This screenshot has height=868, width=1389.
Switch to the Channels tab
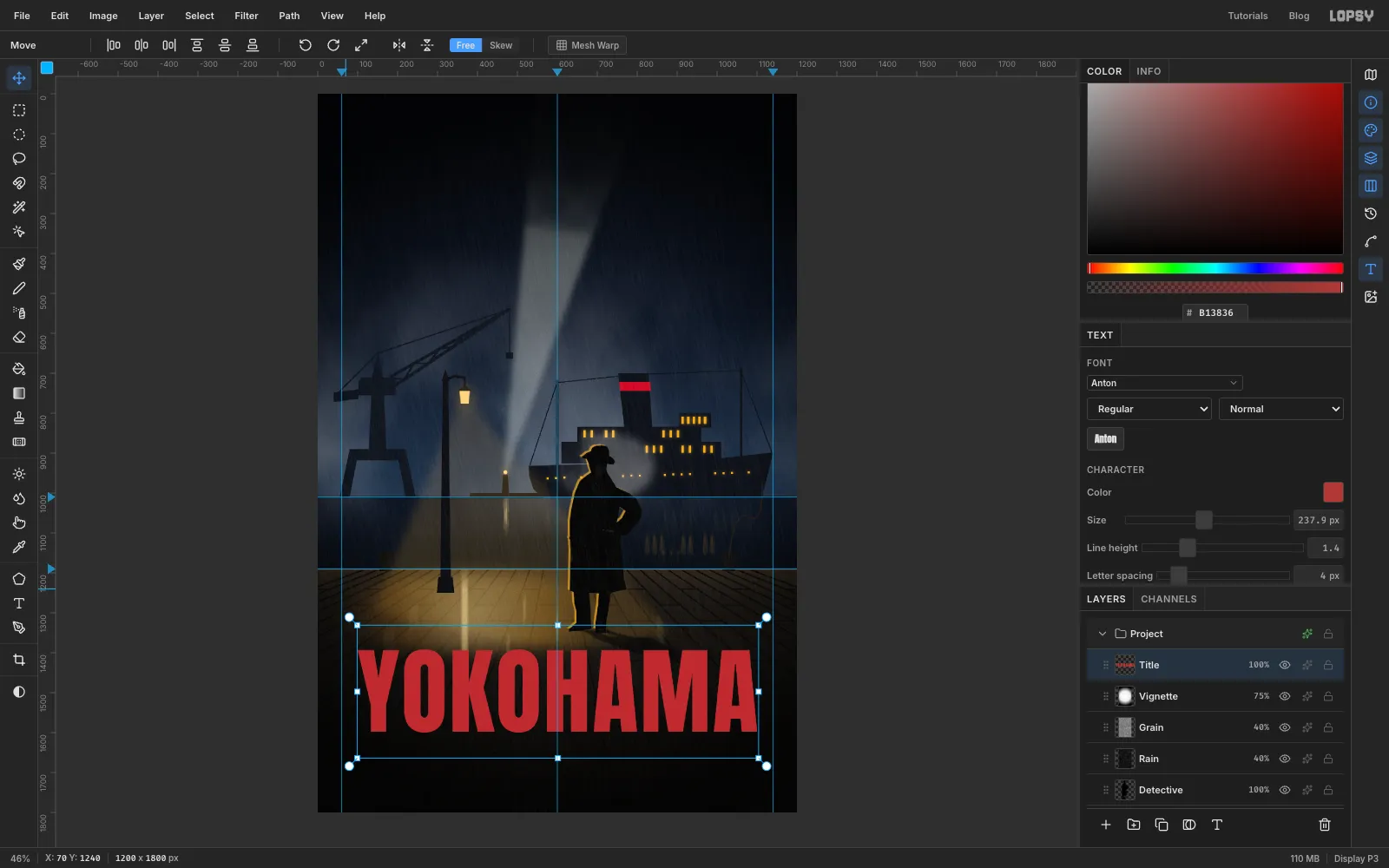point(1168,599)
